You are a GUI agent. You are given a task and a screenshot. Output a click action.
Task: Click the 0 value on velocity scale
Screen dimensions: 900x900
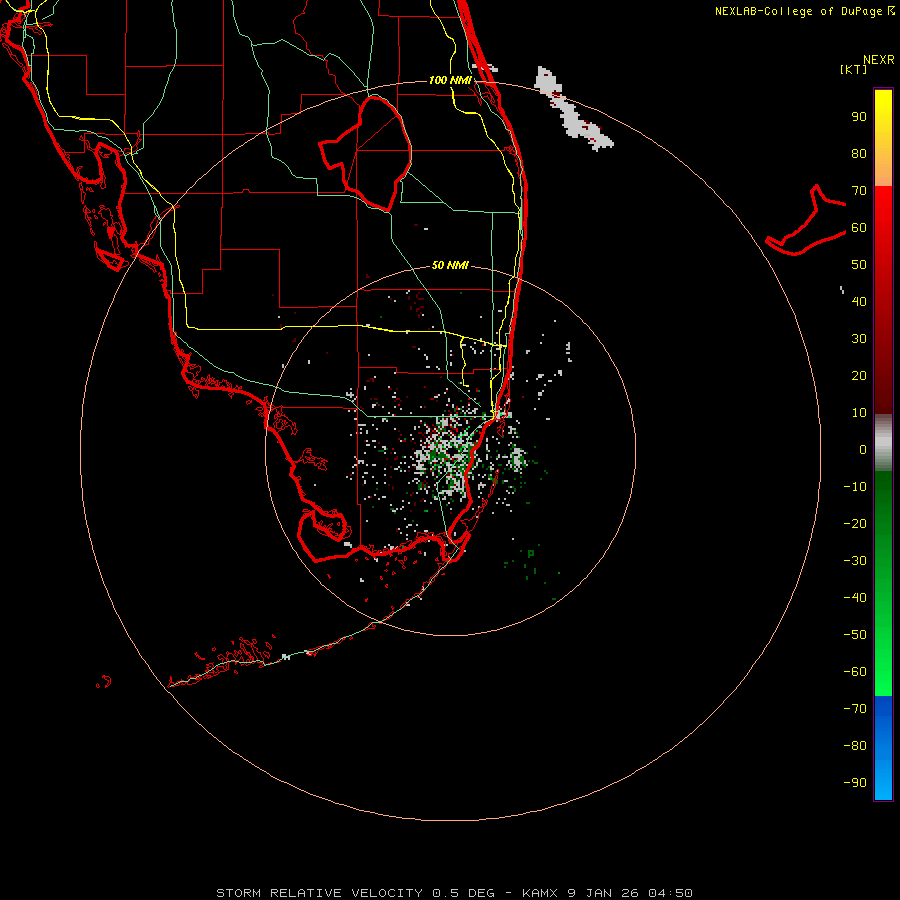(x=863, y=449)
